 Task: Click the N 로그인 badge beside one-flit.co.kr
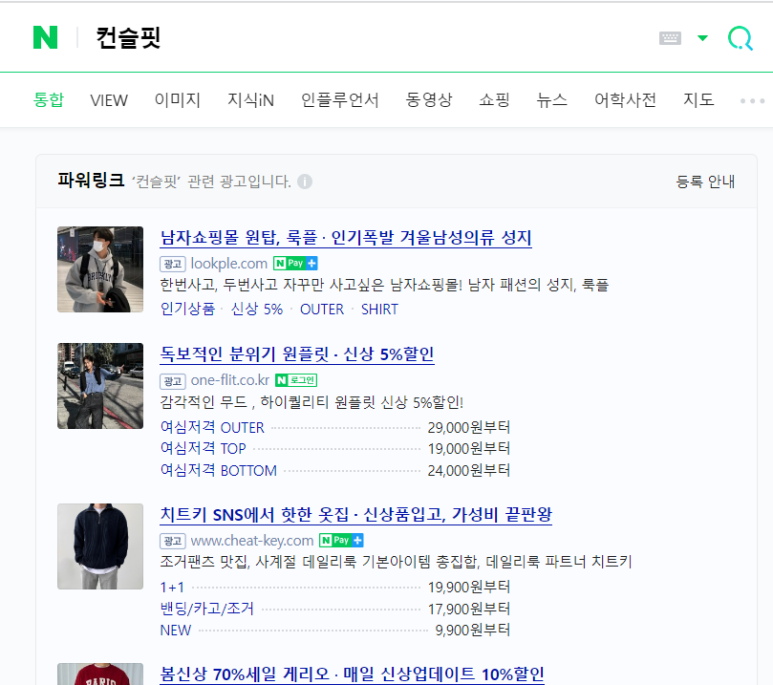click(296, 380)
